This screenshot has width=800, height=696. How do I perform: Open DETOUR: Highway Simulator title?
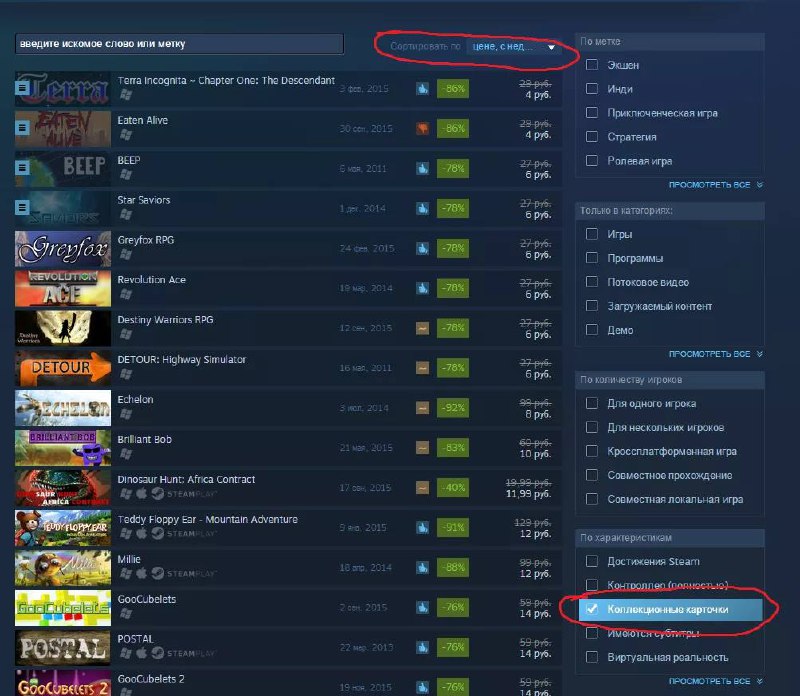click(x=182, y=360)
